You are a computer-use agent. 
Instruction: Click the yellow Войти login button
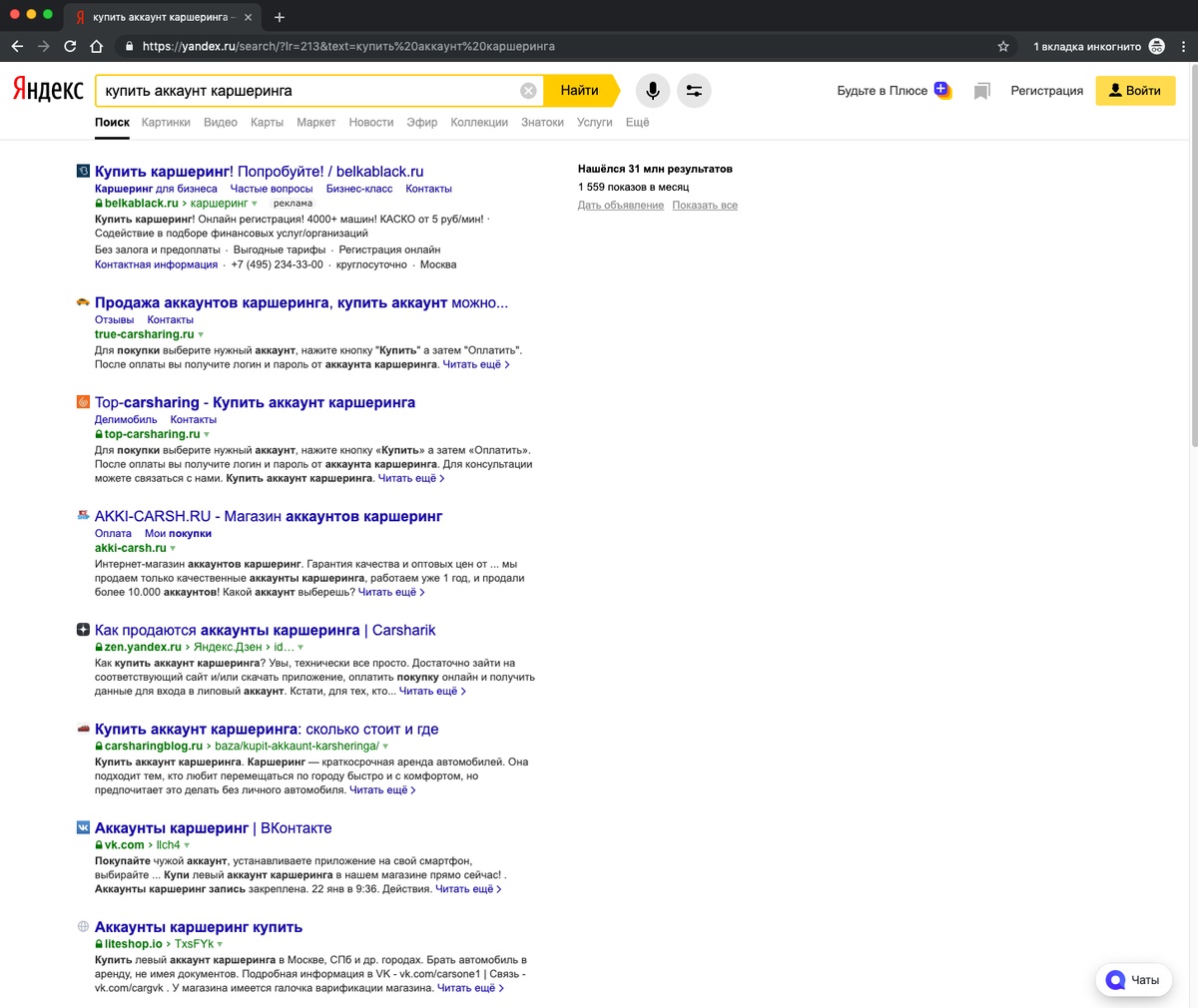coord(1135,91)
